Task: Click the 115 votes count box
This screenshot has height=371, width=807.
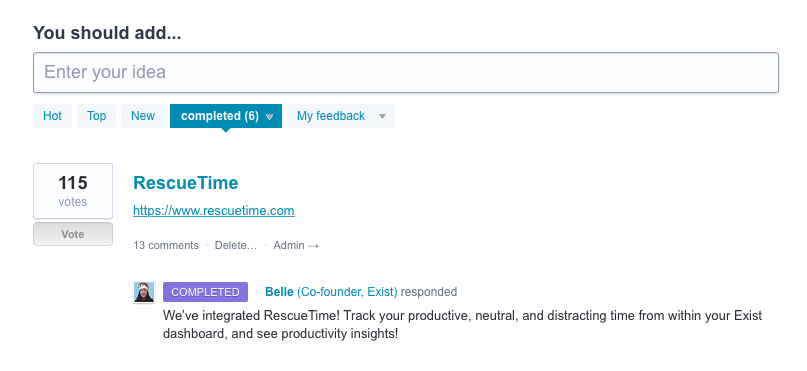Action: (x=73, y=191)
